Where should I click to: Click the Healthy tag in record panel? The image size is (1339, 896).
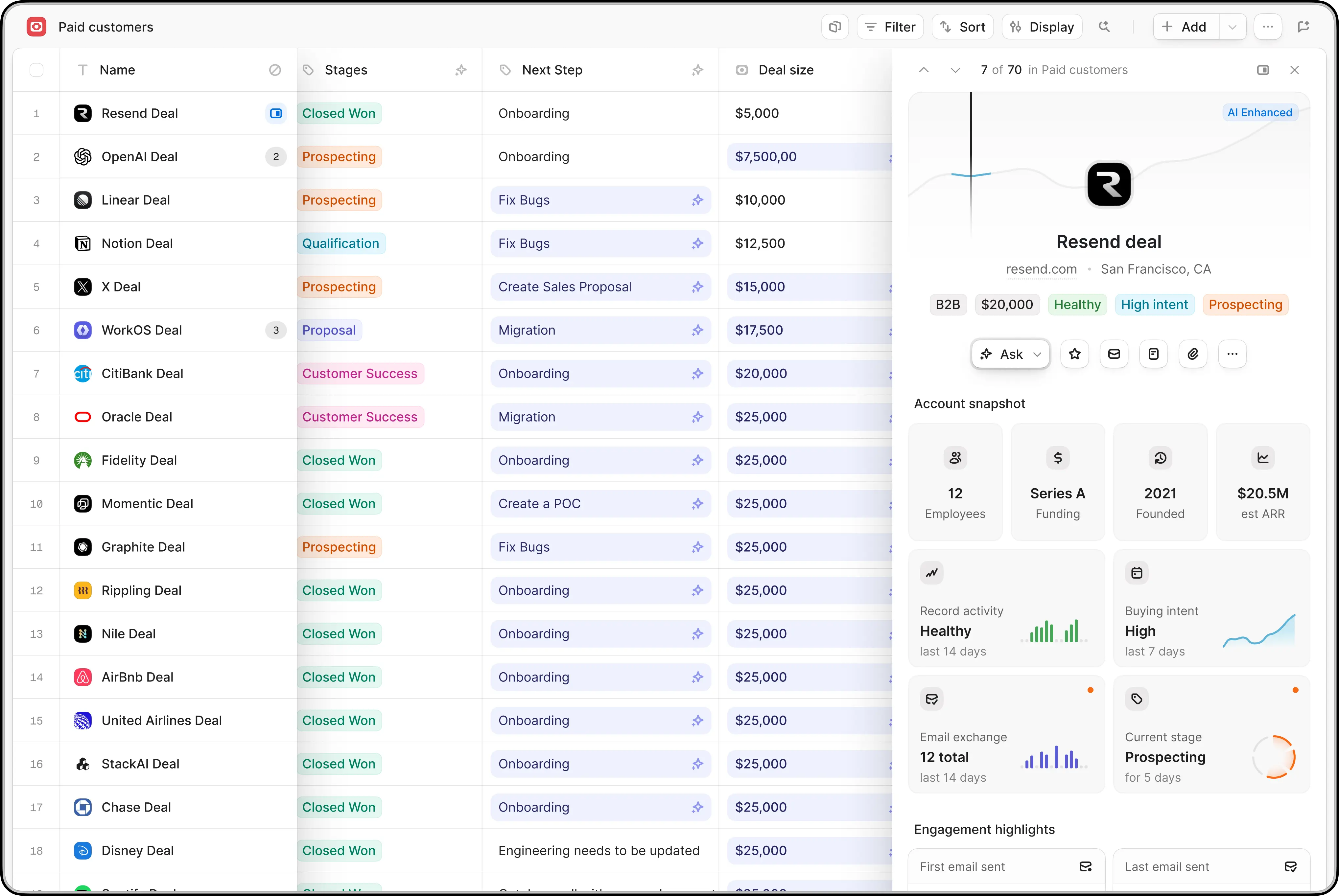1077,305
